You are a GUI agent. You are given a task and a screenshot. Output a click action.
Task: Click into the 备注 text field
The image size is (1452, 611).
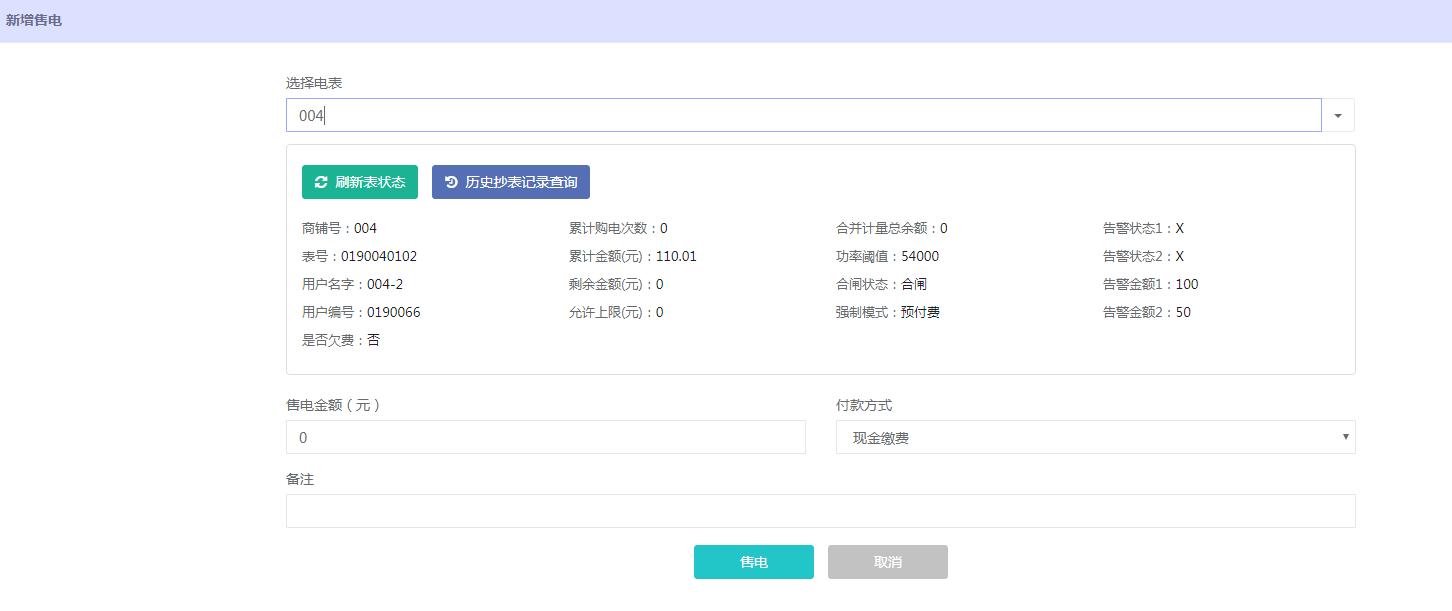coord(820,510)
